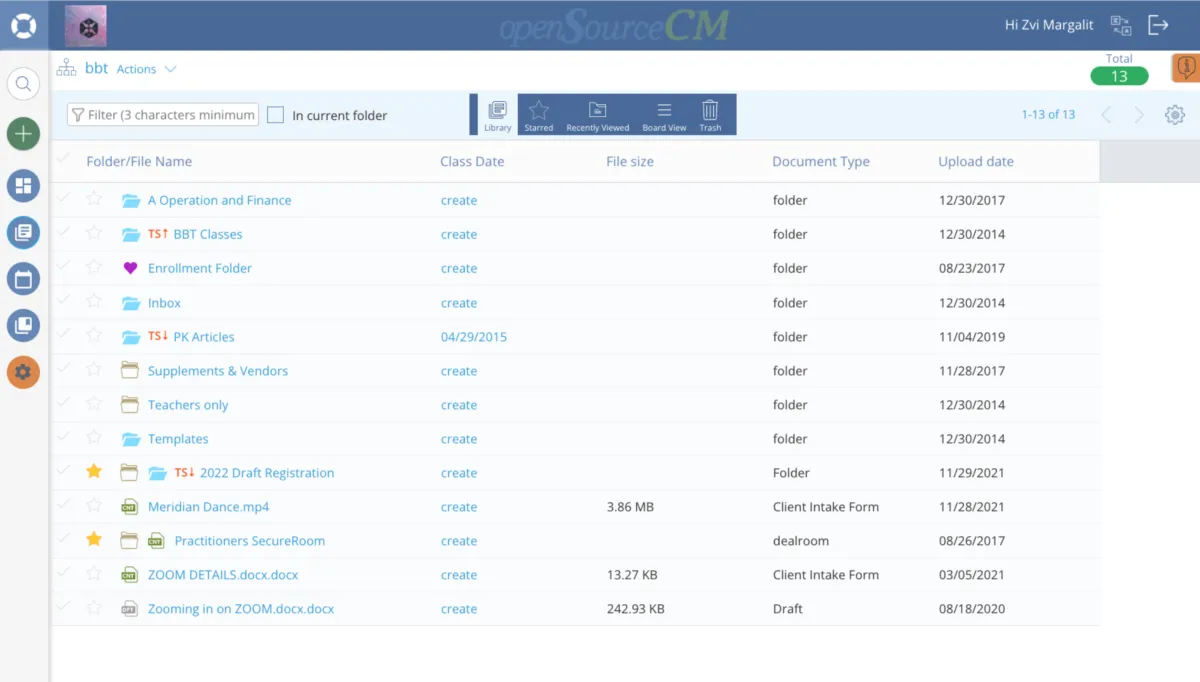The width and height of the screenshot is (1200, 682).
Task: Open the search magnifier in the sidebar
Action: point(23,84)
